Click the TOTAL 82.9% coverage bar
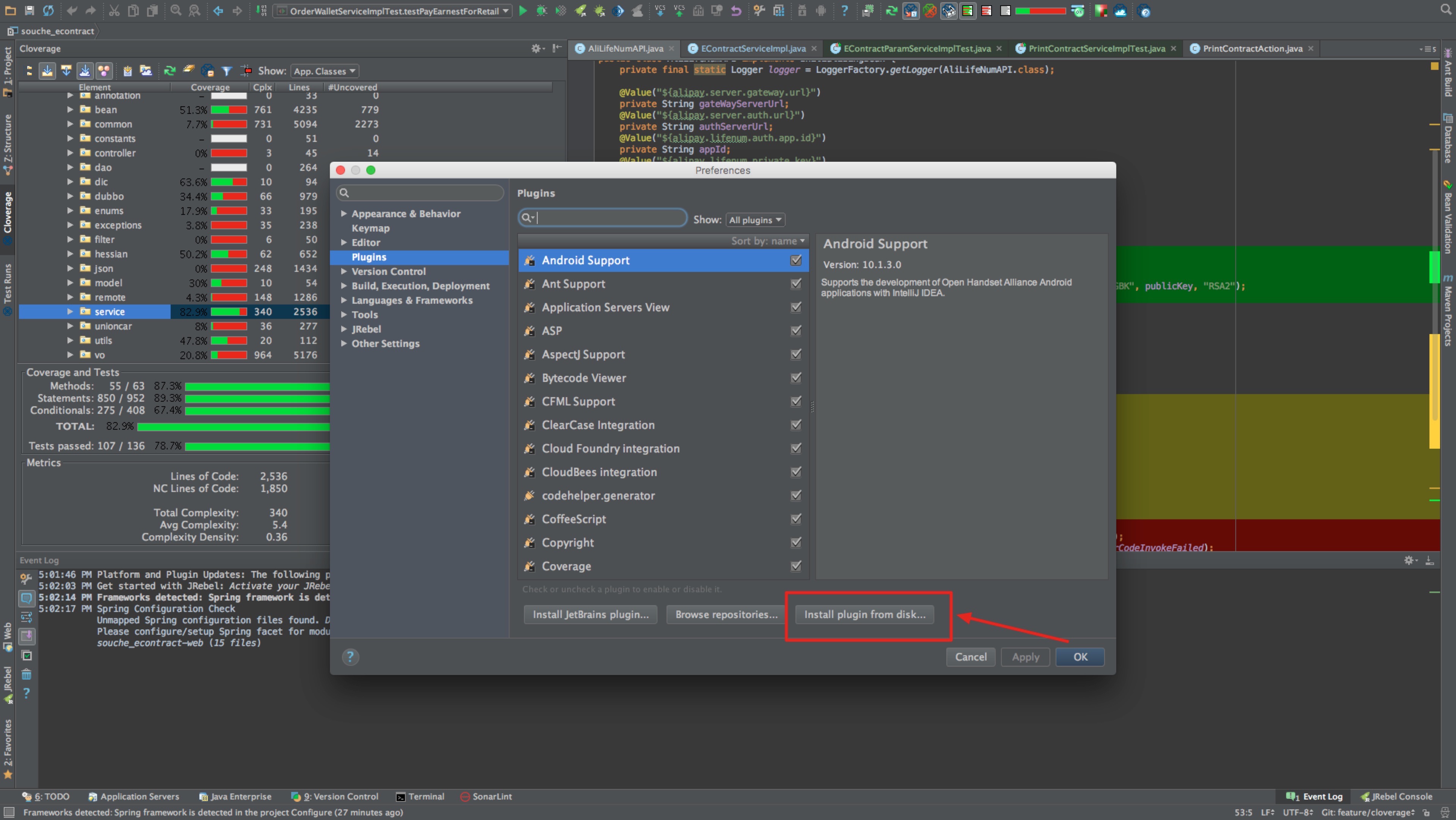This screenshot has width=1456, height=820. pos(233,426)
